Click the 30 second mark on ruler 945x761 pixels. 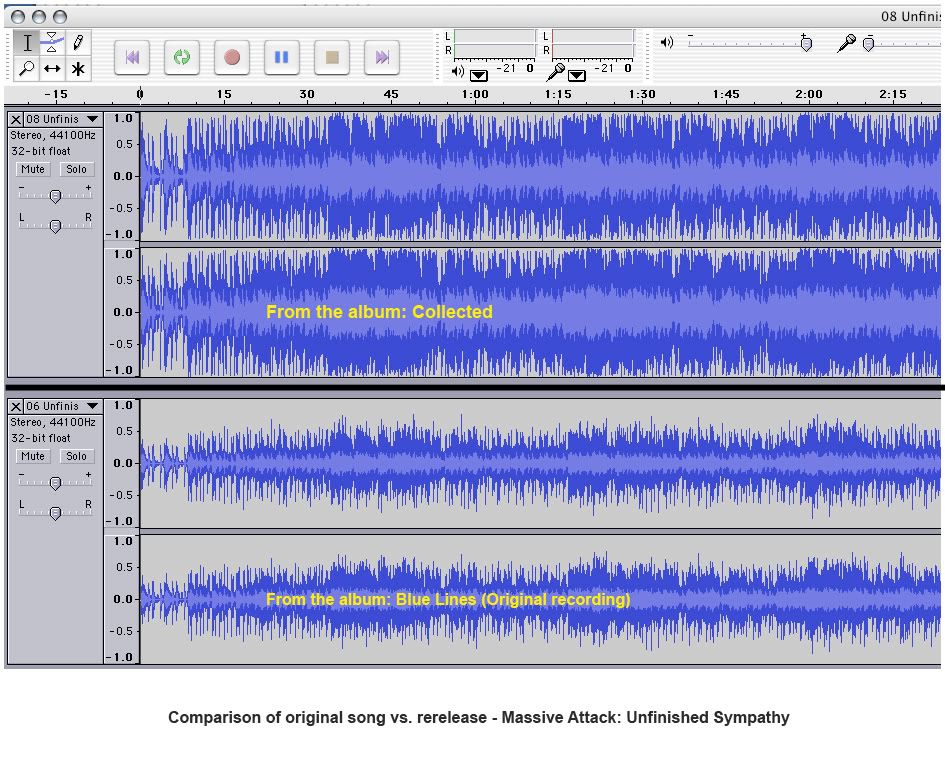coord(307,94)
